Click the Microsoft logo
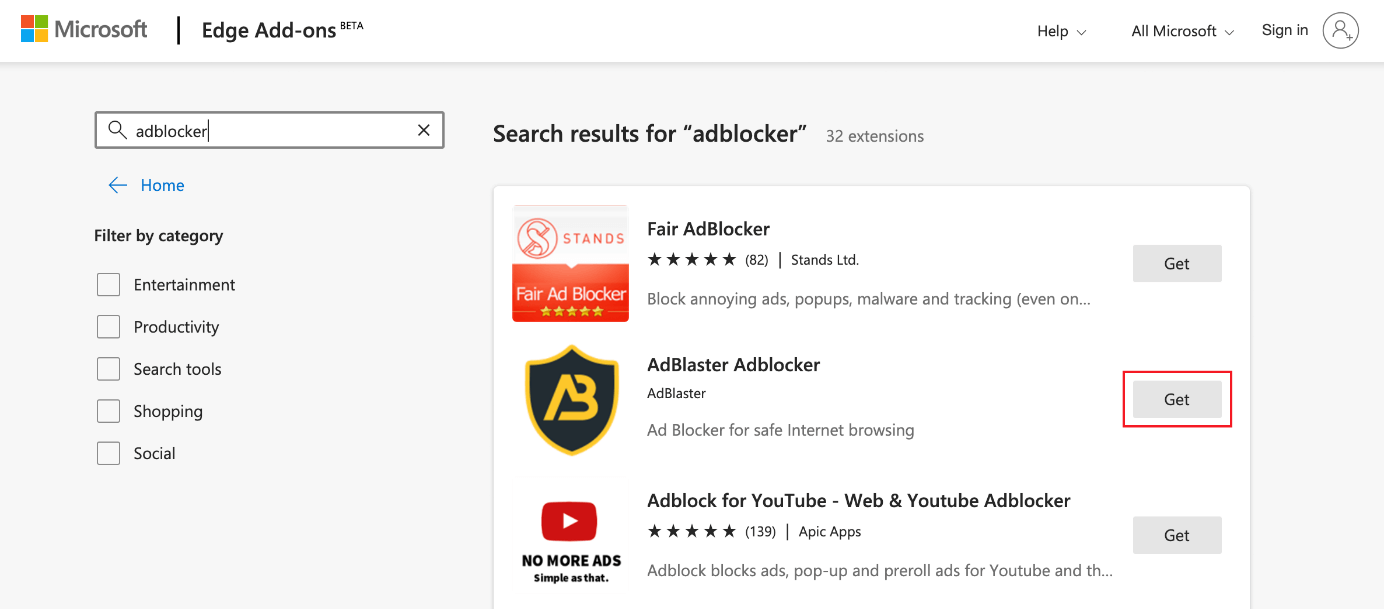The height and width of the screenshot is (609, 1384). [x=84, y=30]
